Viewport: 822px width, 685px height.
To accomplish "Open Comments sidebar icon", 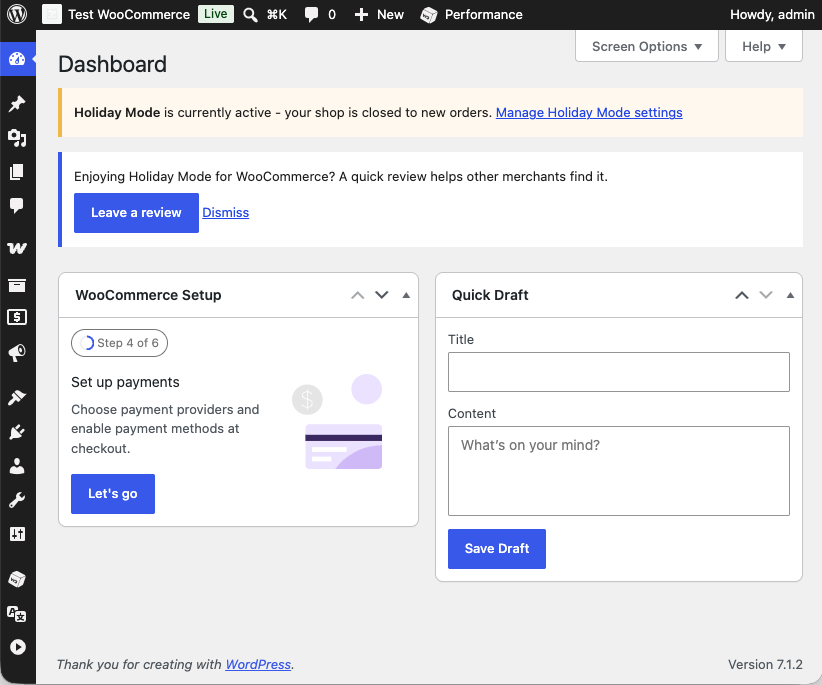I will 17,205.
